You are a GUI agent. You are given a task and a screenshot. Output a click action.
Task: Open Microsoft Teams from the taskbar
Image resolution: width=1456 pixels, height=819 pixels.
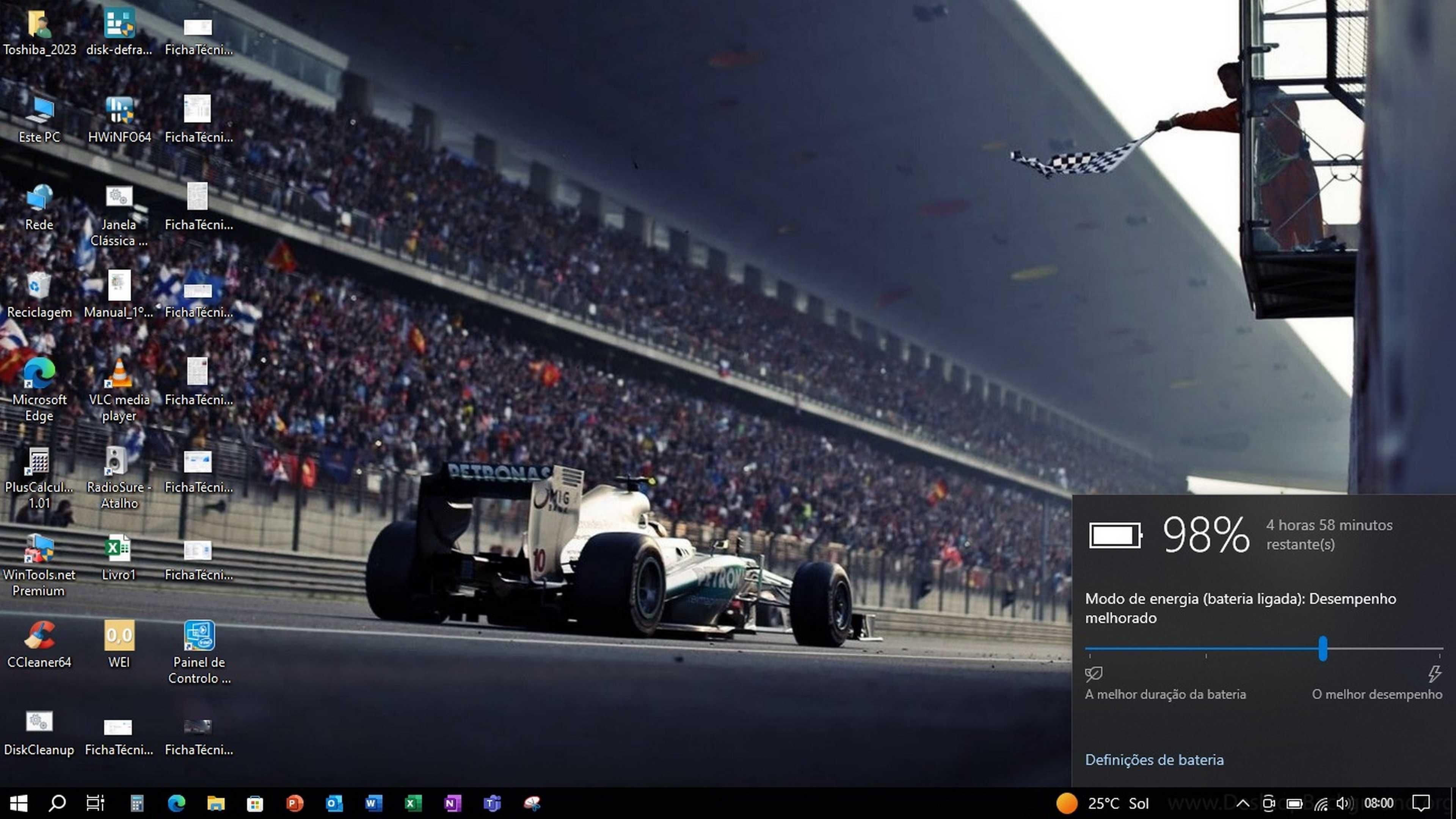(x=492, y=803)
